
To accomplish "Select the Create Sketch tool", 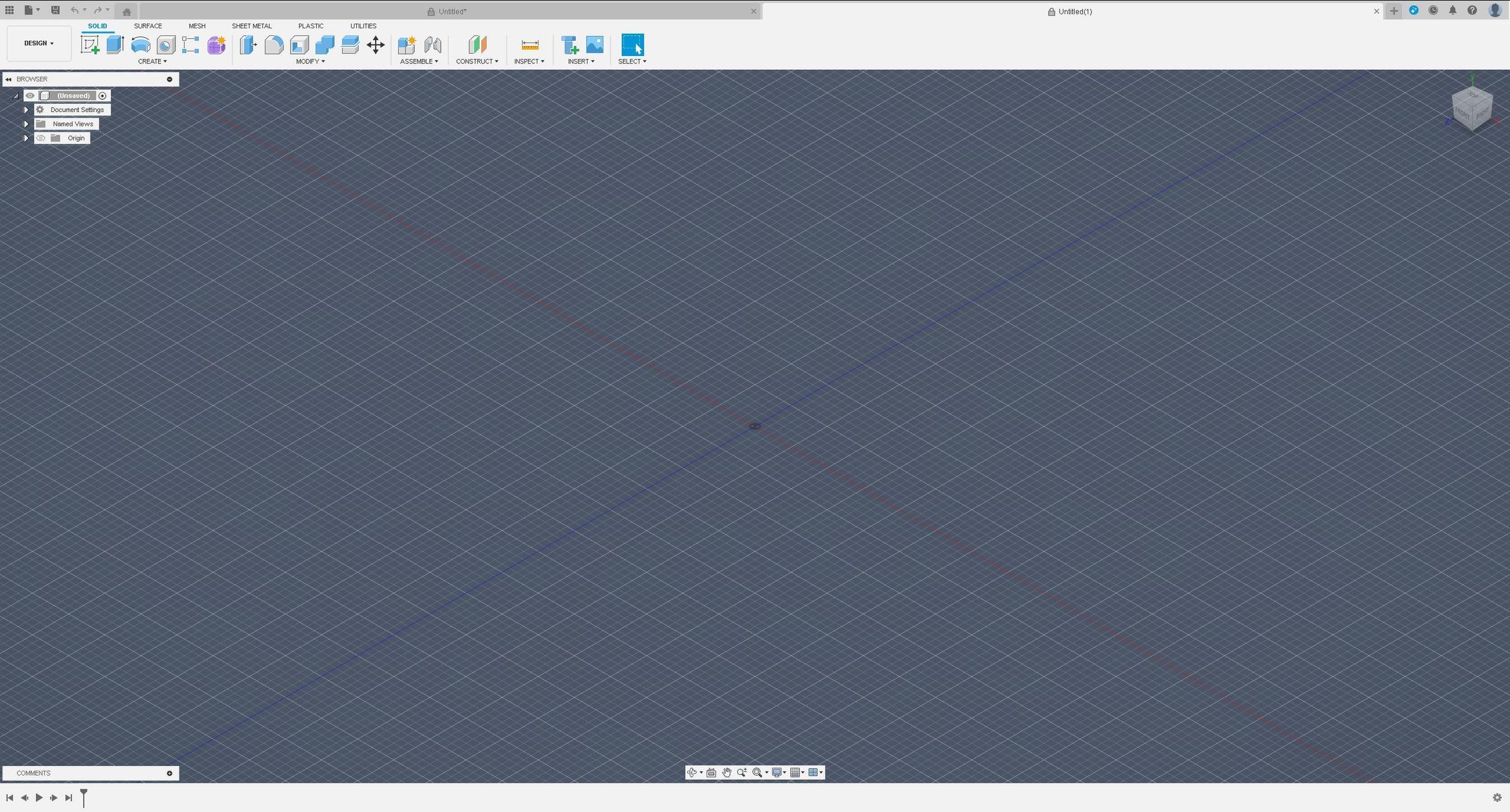I will pos(90,45).
